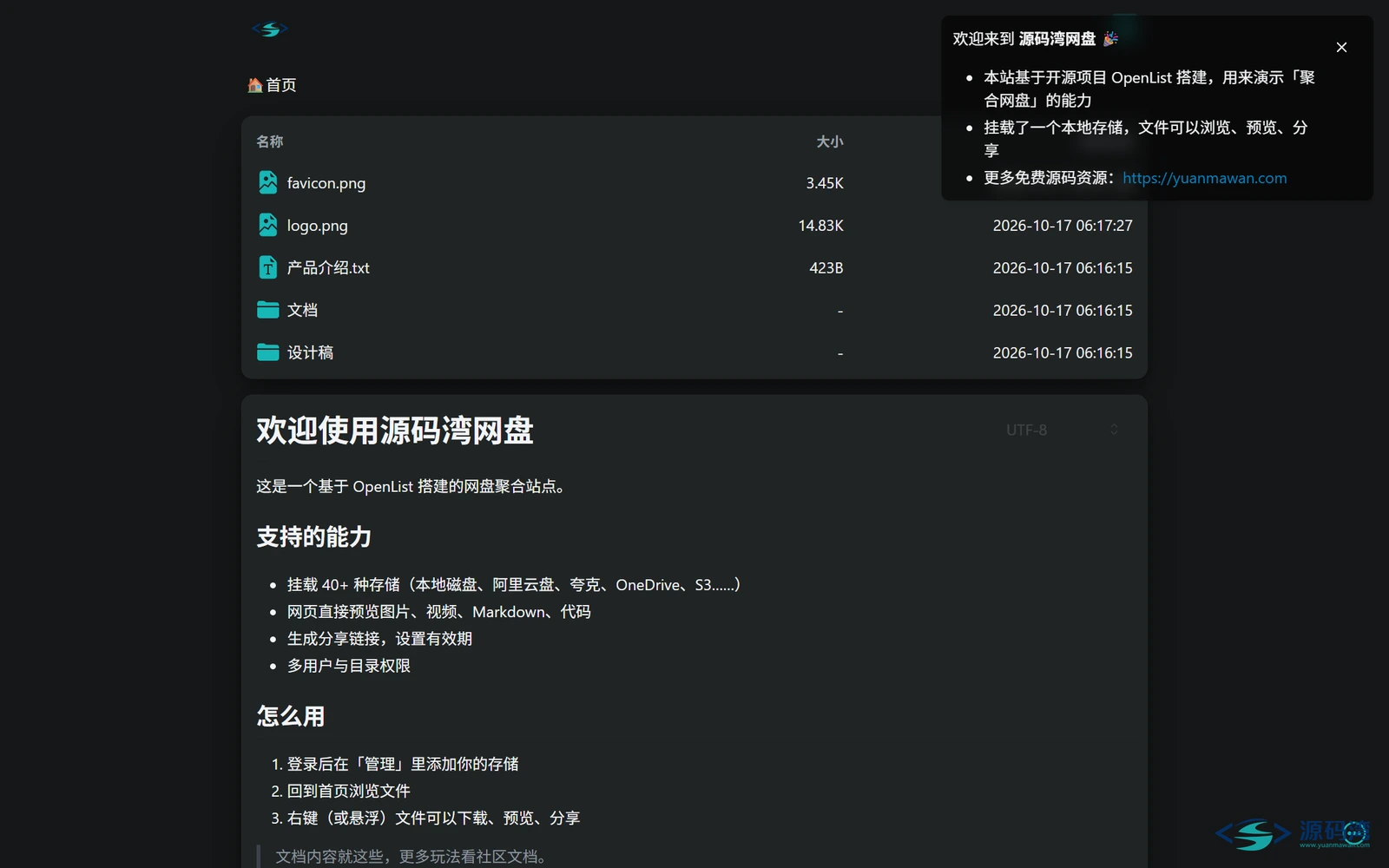Click the 欢迎来到 源码湾网盘 notification title

1035,39
